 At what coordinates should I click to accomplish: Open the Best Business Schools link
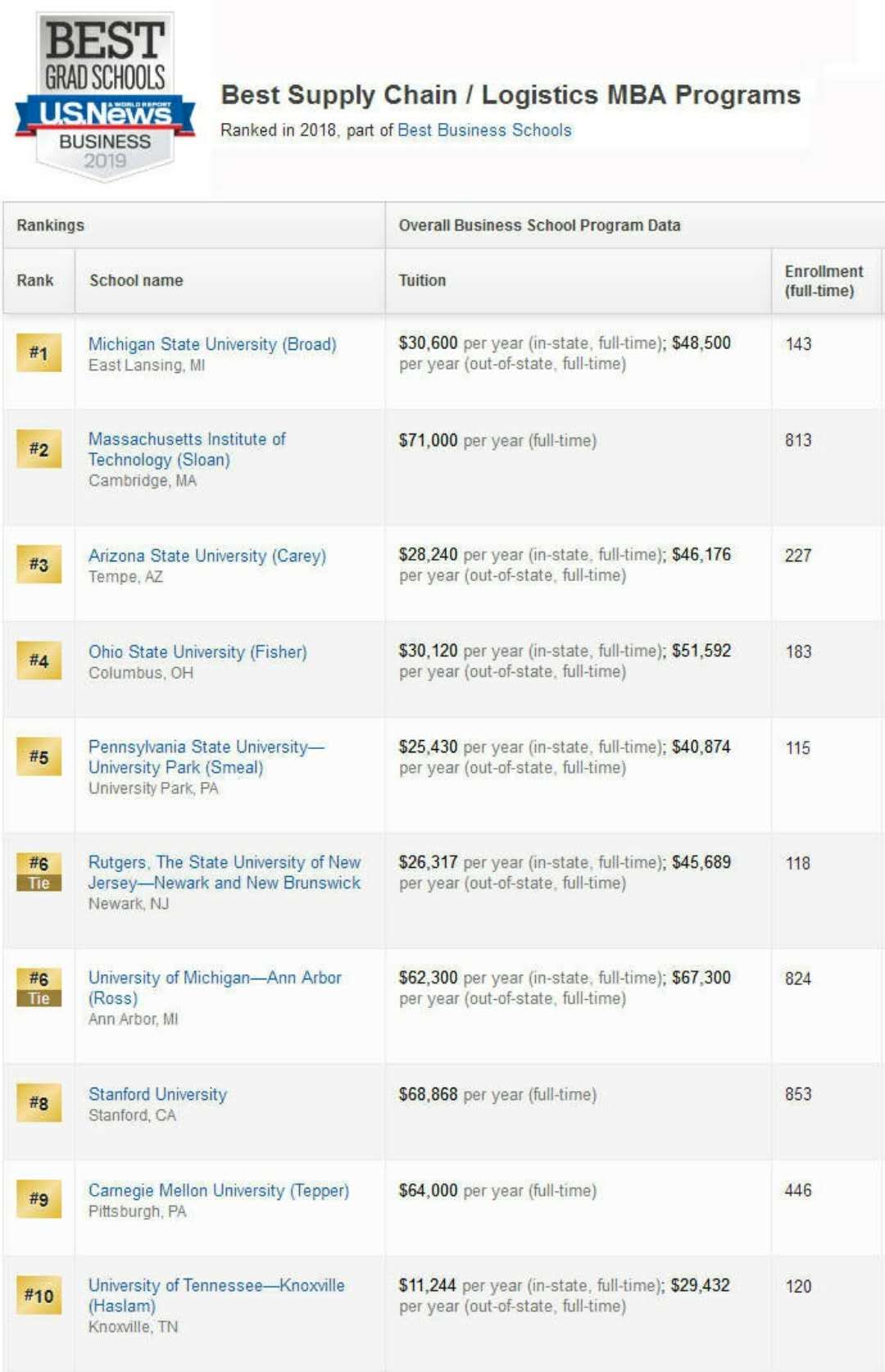pyautogui.click(x=484, y=130)
